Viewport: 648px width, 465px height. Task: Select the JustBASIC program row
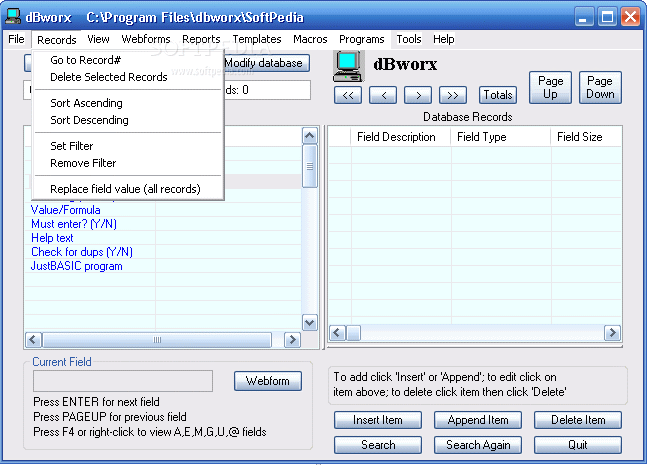click(163, 266)
